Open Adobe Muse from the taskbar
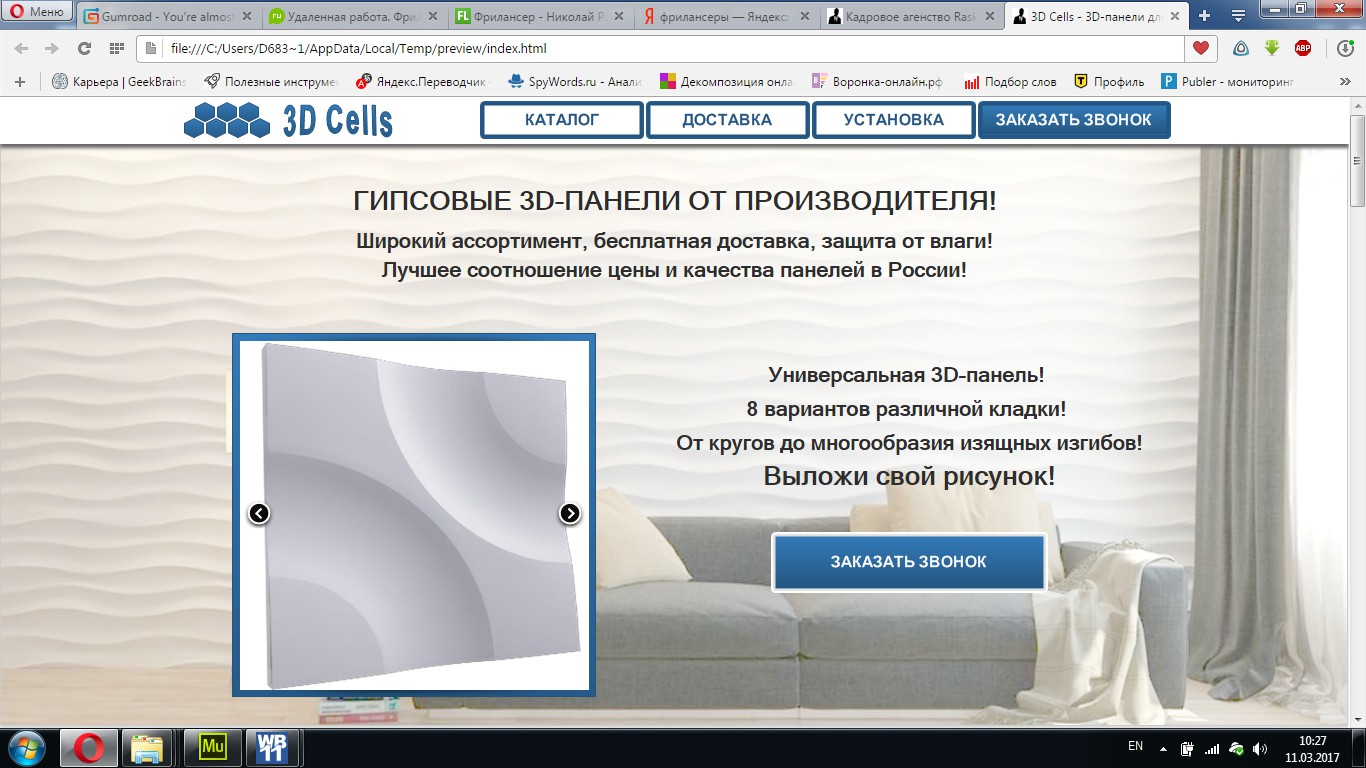 coord(213,748)
